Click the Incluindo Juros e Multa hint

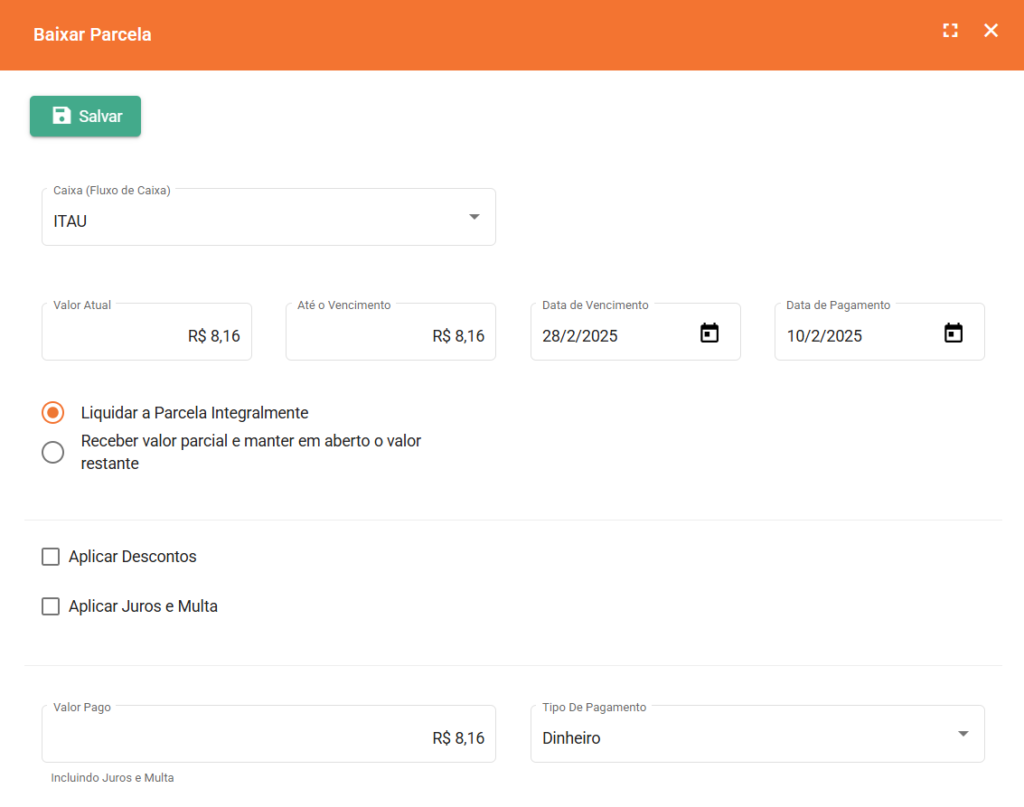pos(112,778)
